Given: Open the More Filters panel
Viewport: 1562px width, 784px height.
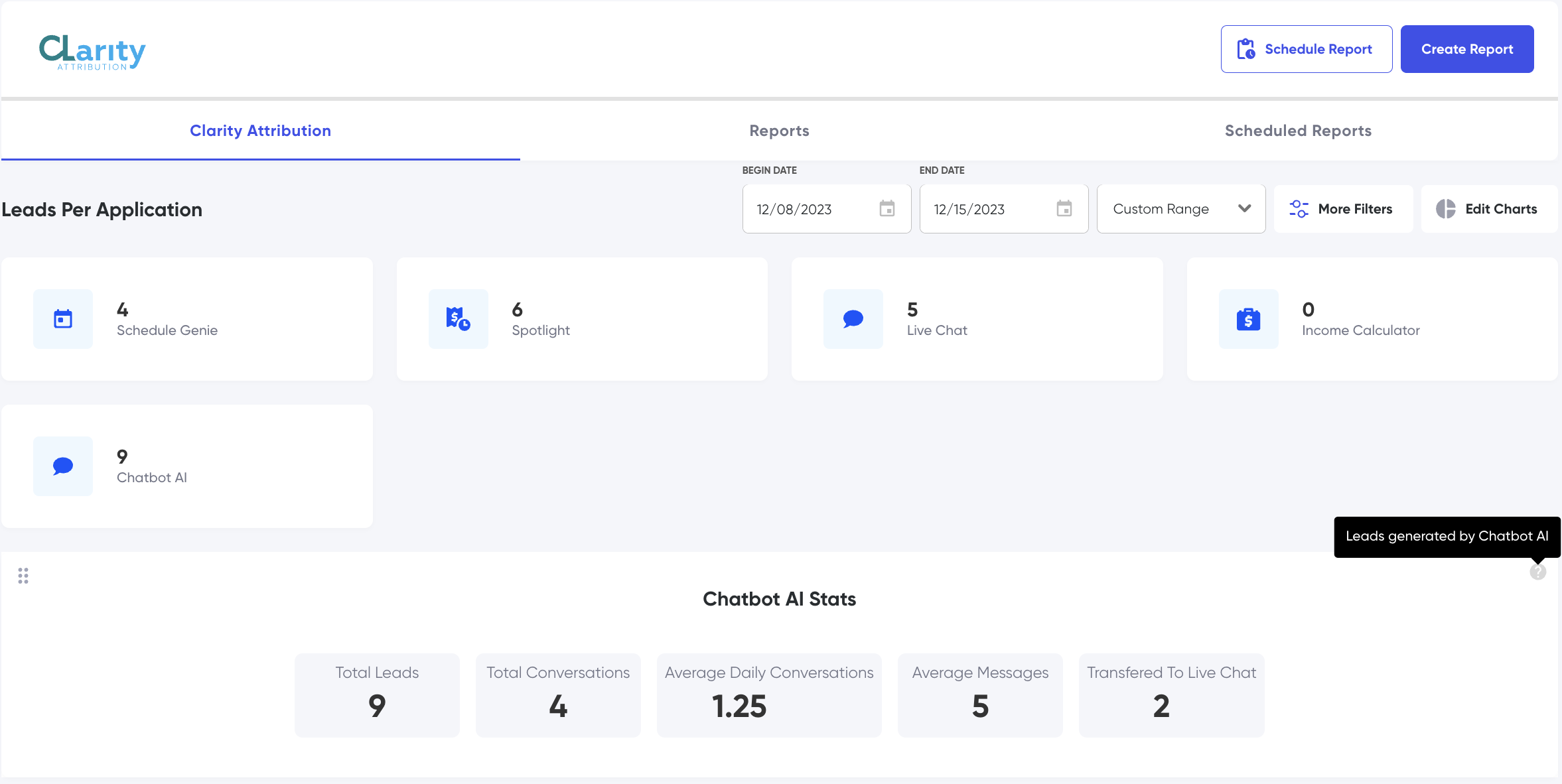Looking at the screenshot, I should coord(1342,209).
